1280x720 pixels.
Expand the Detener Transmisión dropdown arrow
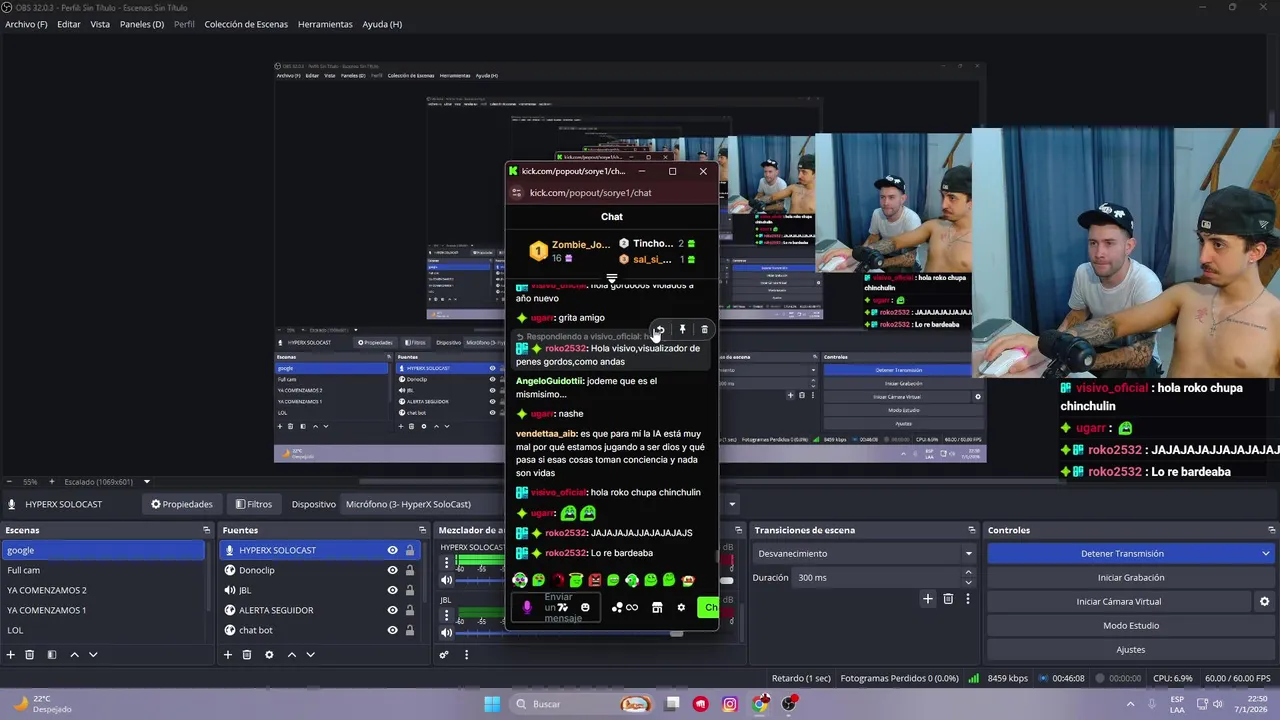click(x=1265, y=553)
